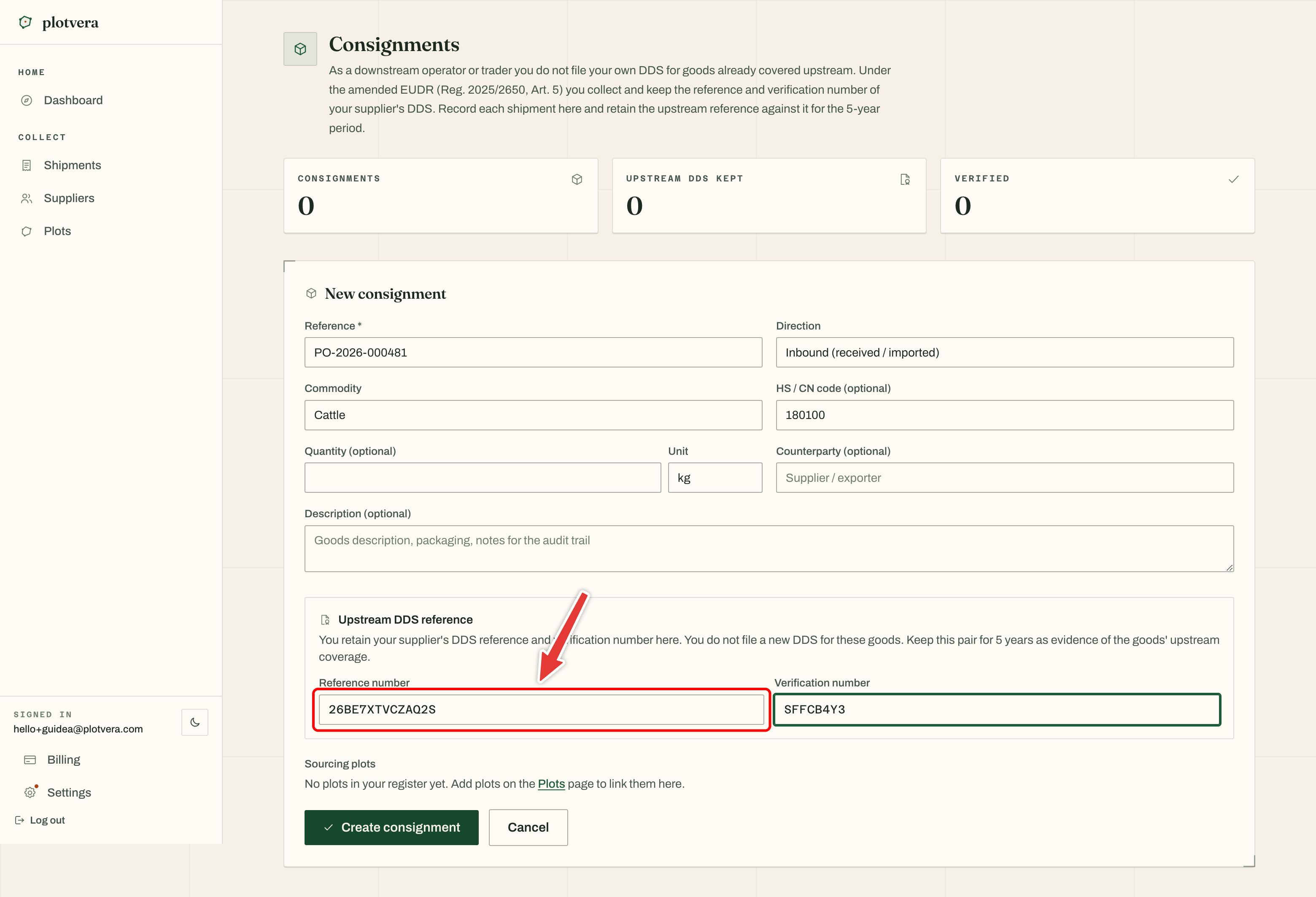Click the Counterparty supplier field
This screenshot has height=897, width=1316.
click(1005, 477)
